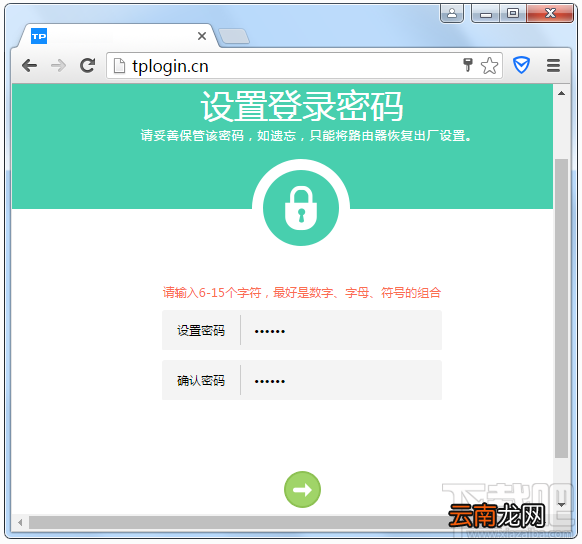582x544 pixels.
Task: Click the 确认密码 label
Action: tap(201, 381)
